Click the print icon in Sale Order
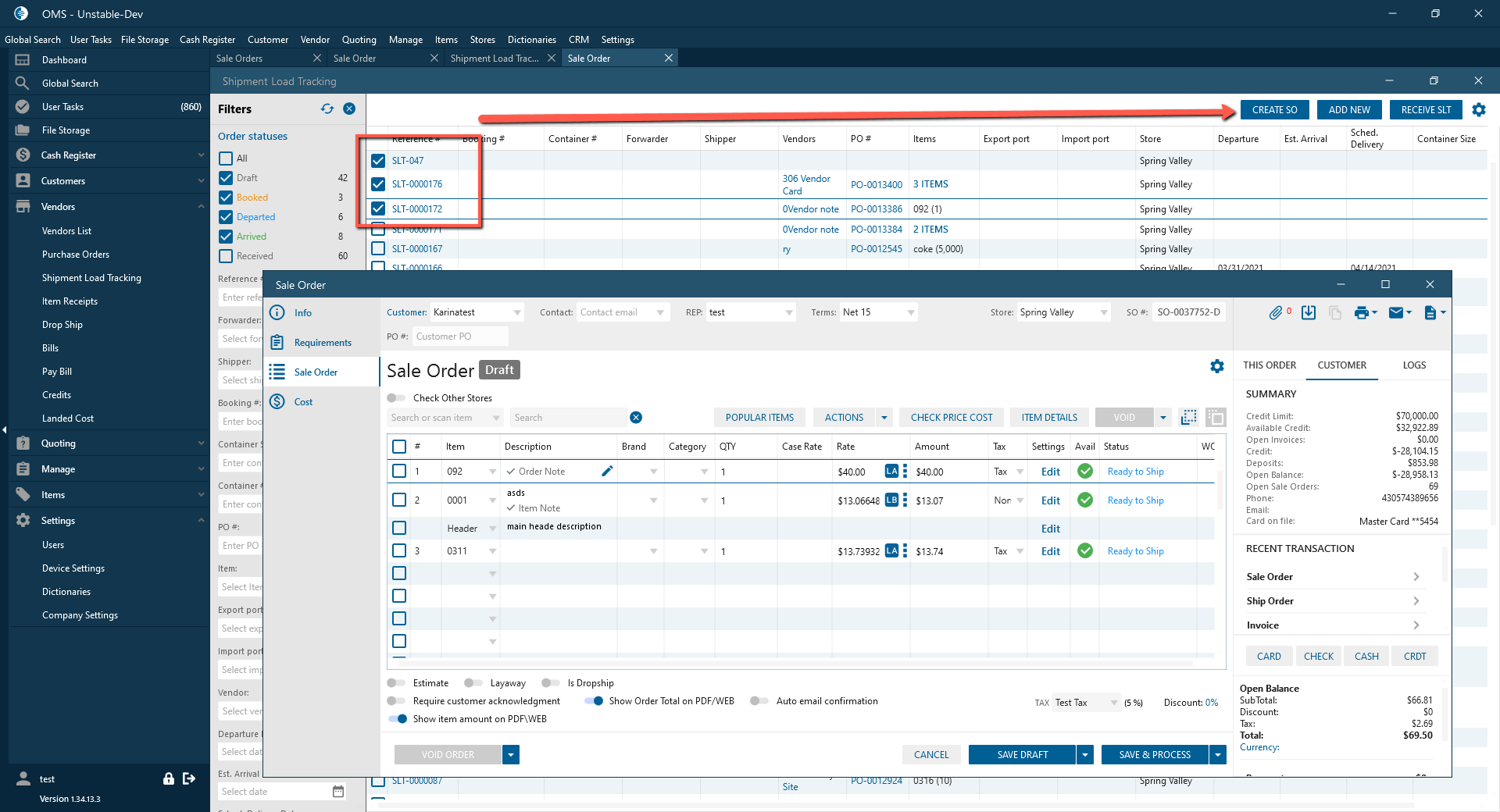 point(1362,312)
